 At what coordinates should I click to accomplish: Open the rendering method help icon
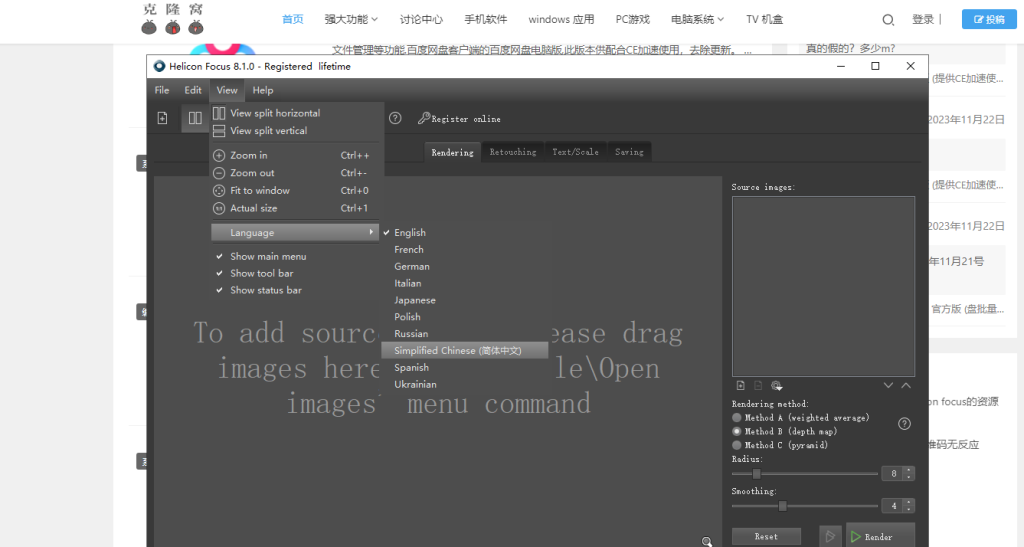pos(904,424)
